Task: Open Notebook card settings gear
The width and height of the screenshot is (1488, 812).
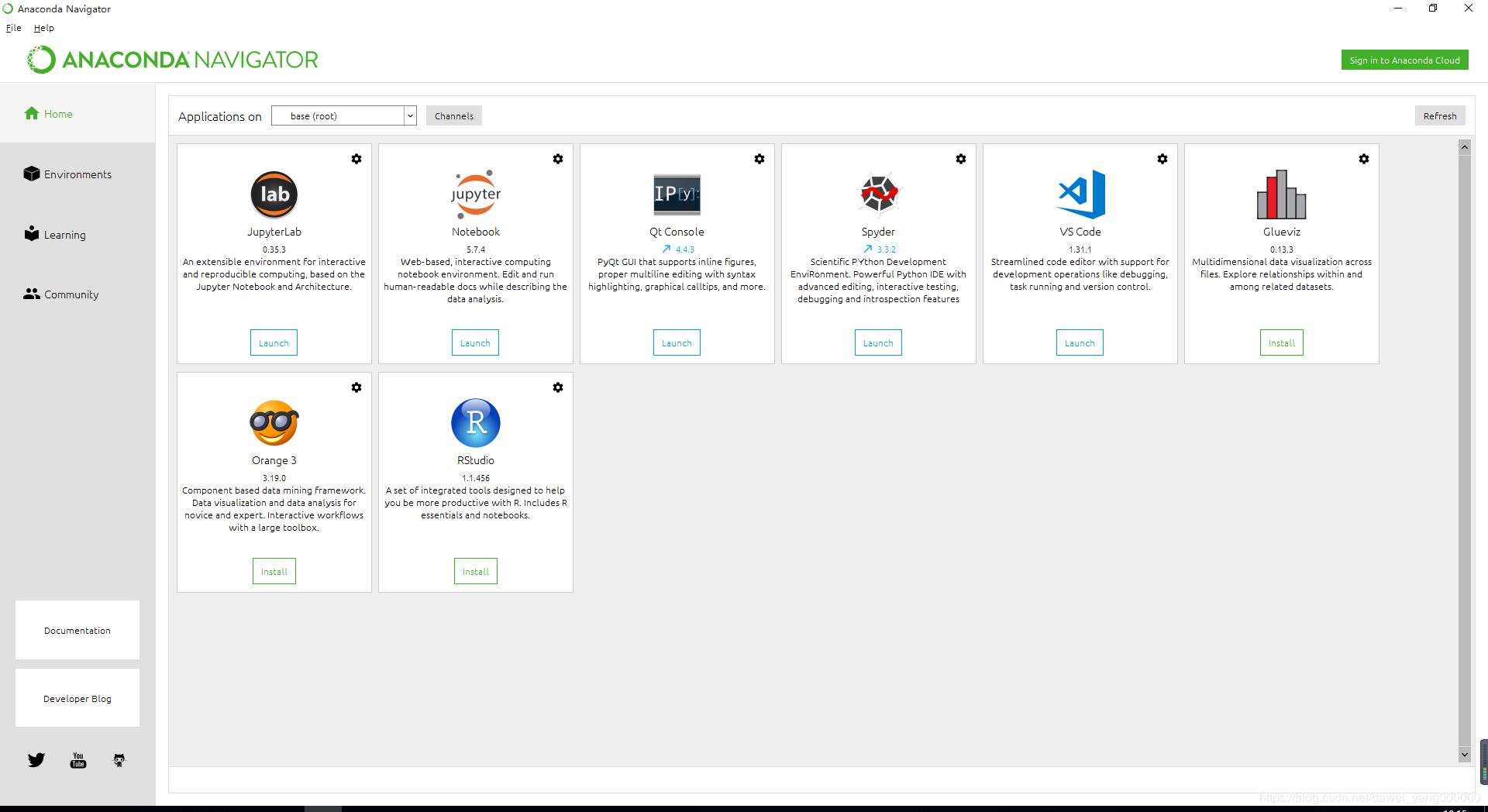Action: [x=558, y=159]
